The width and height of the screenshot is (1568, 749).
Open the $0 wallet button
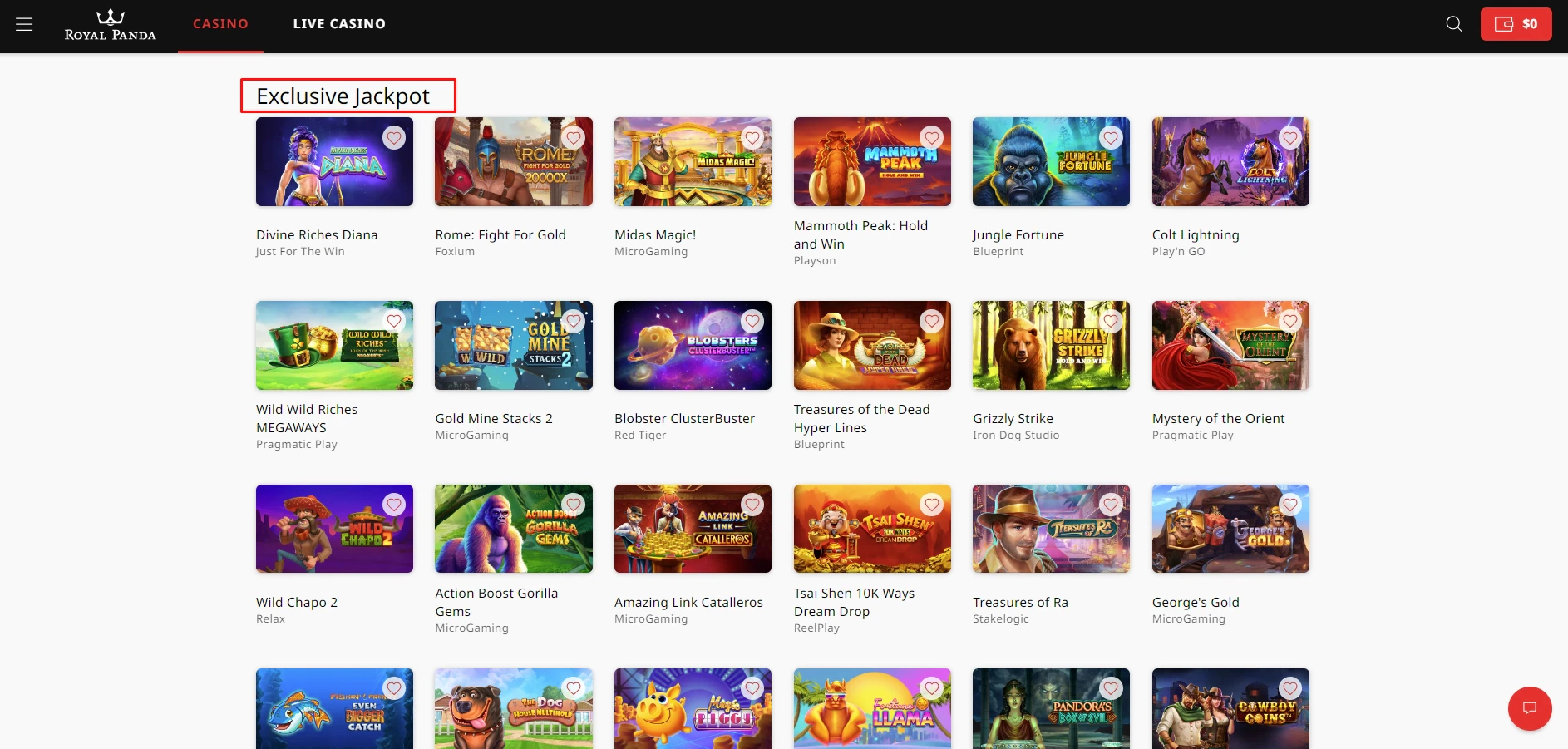coord(1516,24)
